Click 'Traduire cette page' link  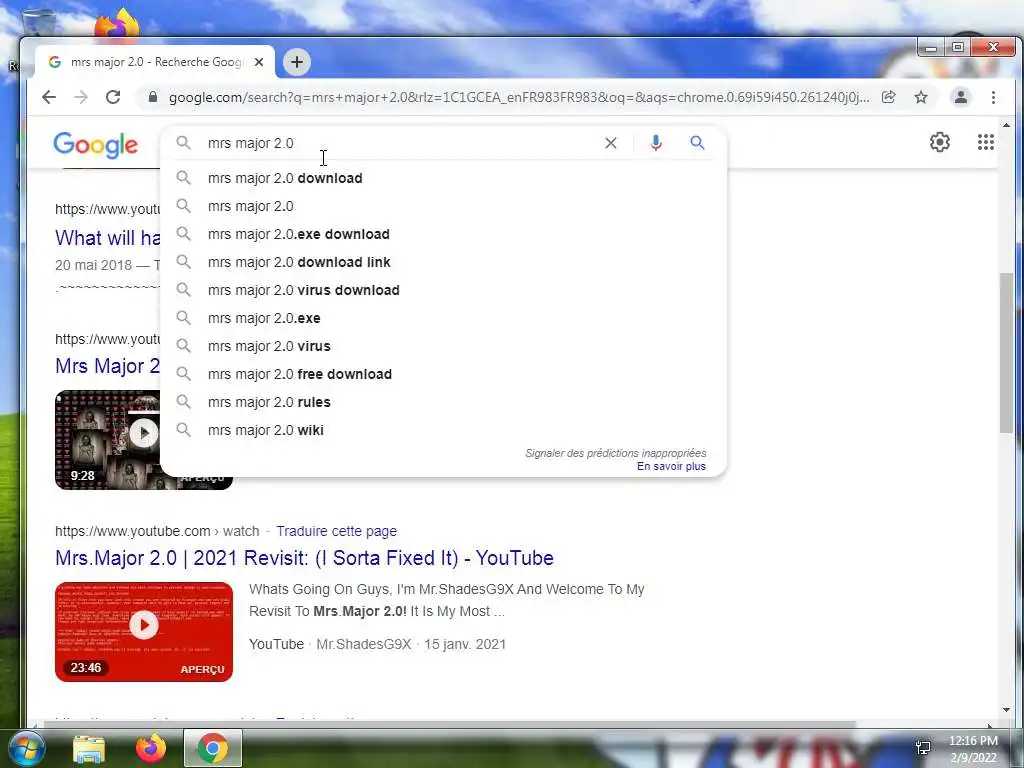point(336,531)
